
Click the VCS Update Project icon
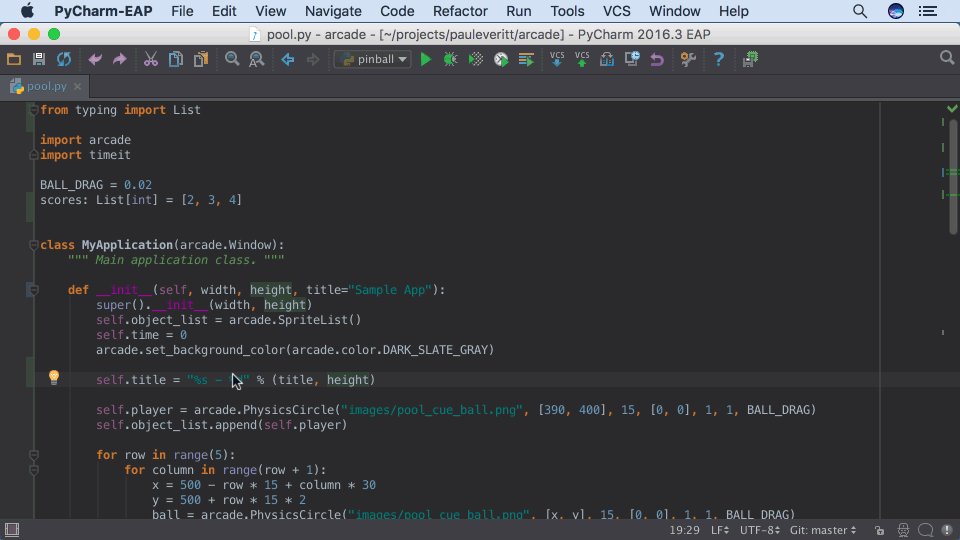557,59
